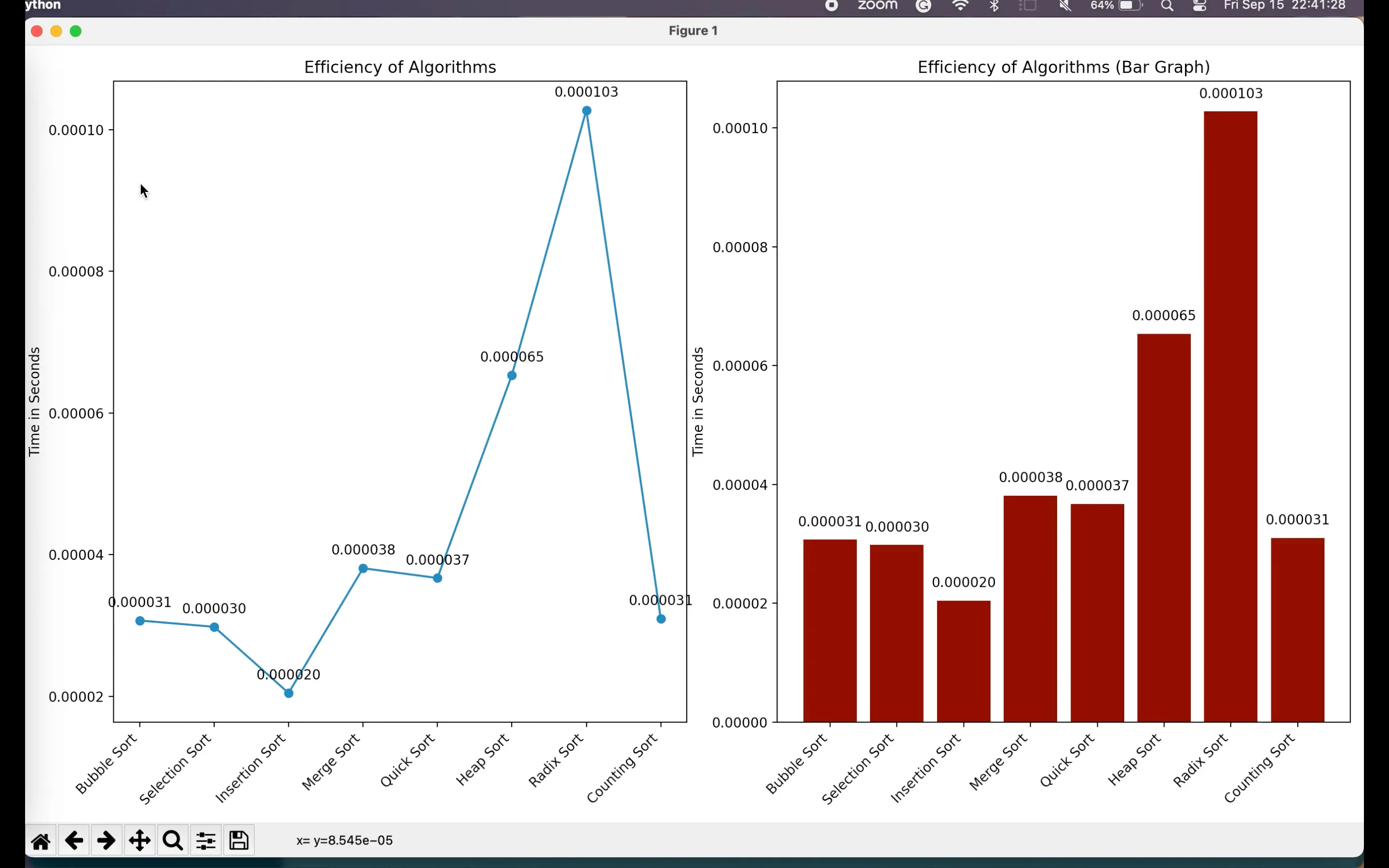Click the Counting Sort data point on line chart
This screenshot has width=1389, height=868.
click(x=661, y=619)
